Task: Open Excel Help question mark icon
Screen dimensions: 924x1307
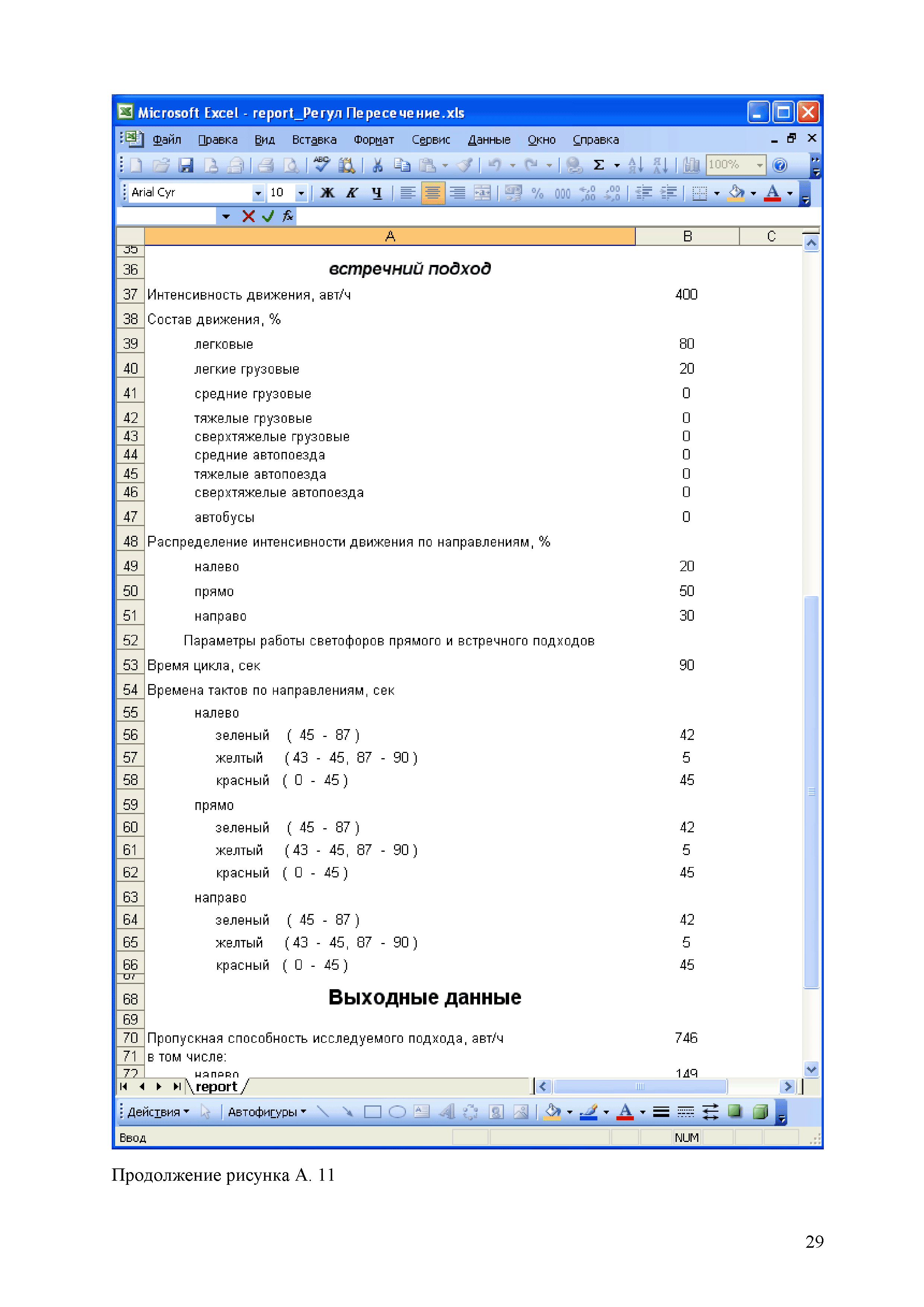Action: (x=780, y=165)
